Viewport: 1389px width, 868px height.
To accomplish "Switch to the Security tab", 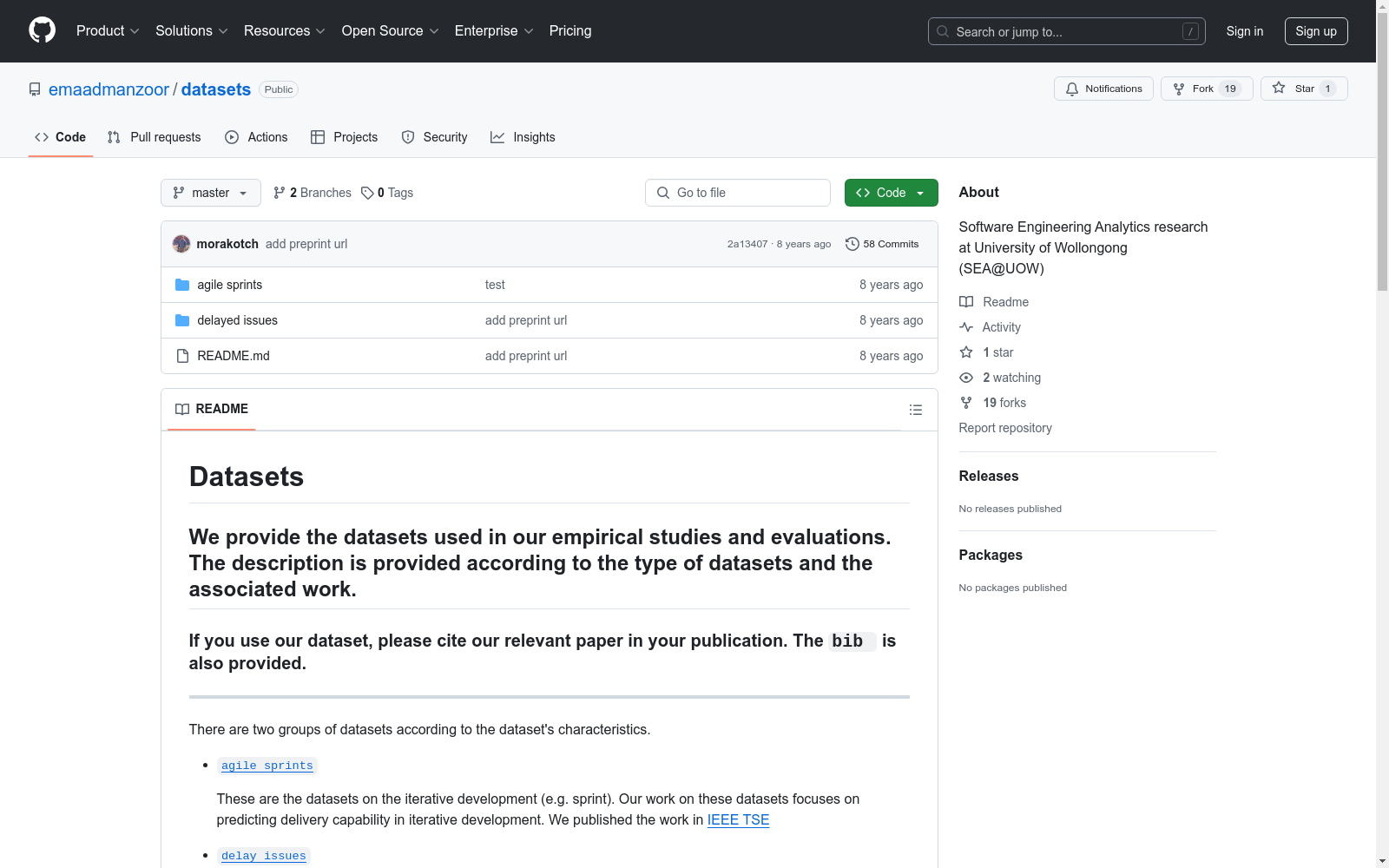I will pyautogui.click(x=435, y=137).
